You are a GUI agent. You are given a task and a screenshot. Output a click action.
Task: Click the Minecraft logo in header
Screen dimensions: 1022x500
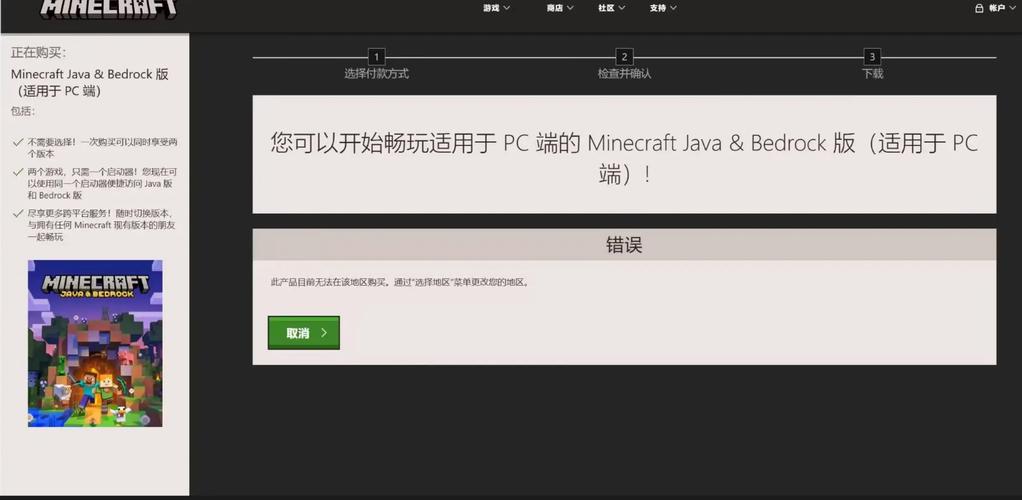pyautogui.click(x=108, y=8)
